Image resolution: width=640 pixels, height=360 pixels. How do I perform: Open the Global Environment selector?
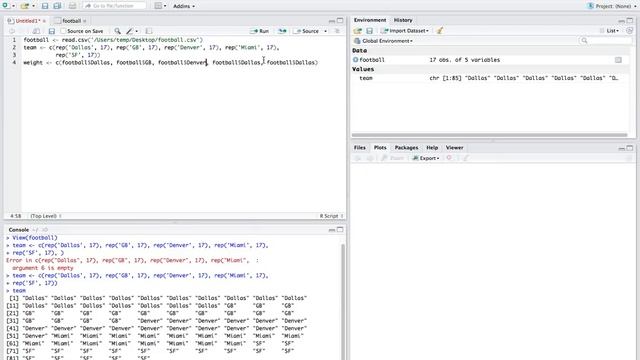pos(384,41)
